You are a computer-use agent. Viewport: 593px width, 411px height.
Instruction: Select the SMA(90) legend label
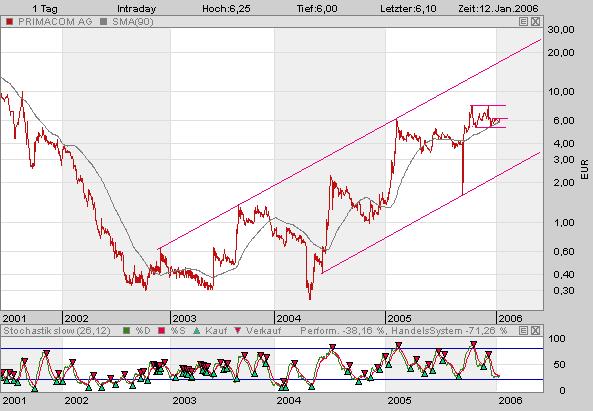click(133, 22)
